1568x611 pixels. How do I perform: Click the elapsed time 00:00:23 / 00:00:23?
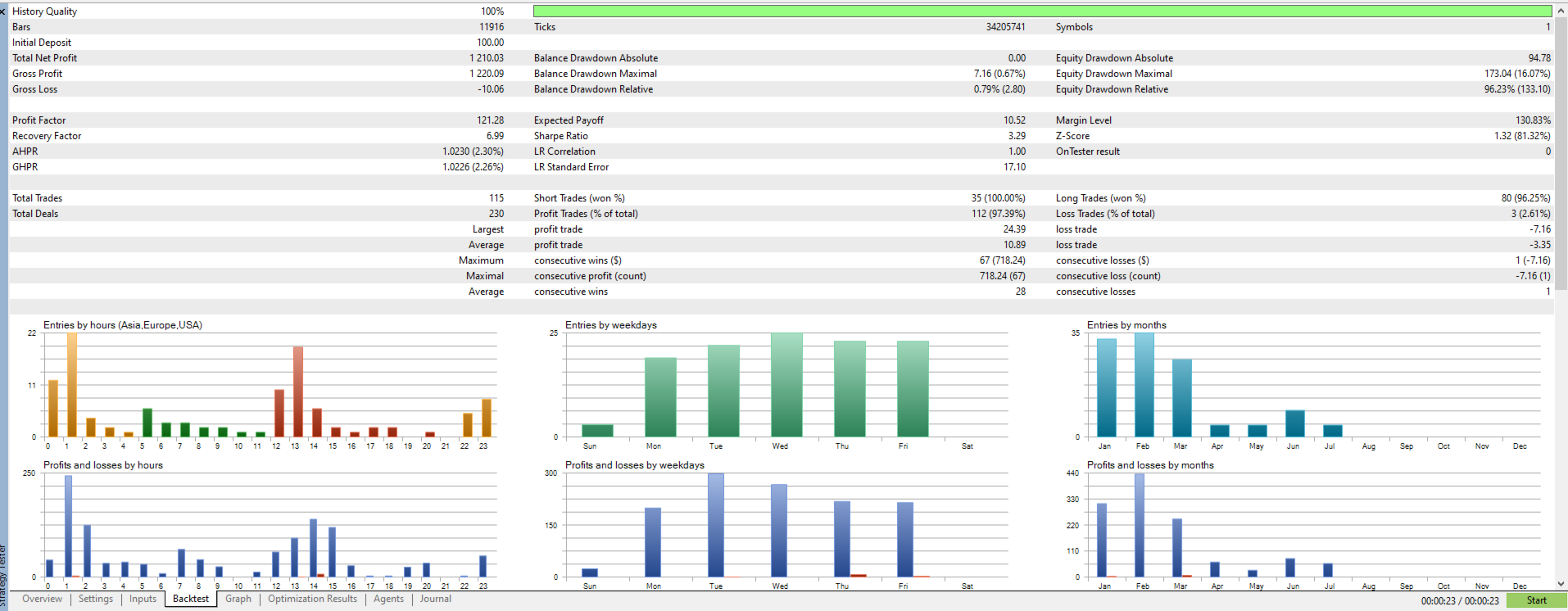click(x=1460, y=600)
